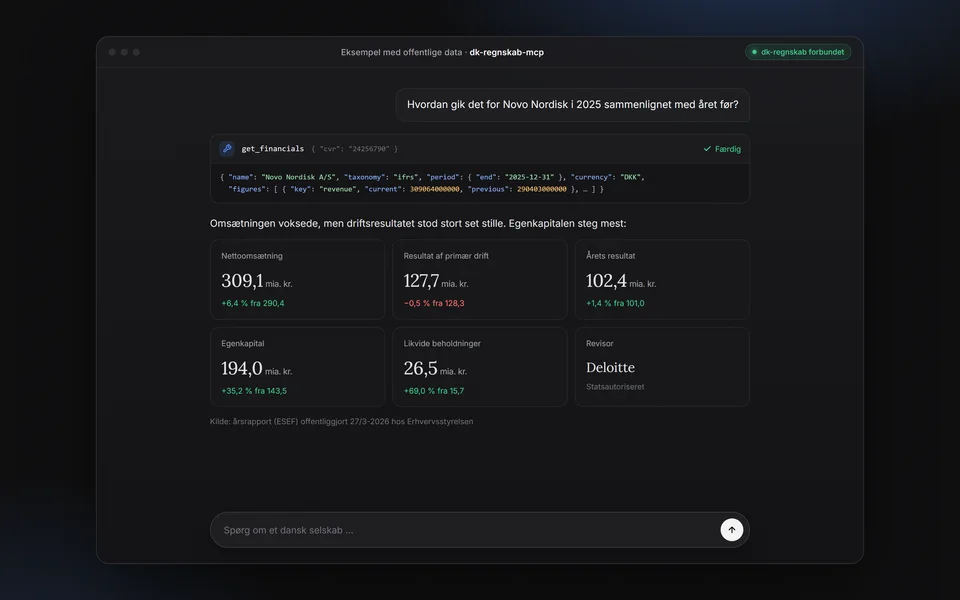
Task: Click the "Novo Nordisk A/S" name in JSON
Action: [299, 177]
